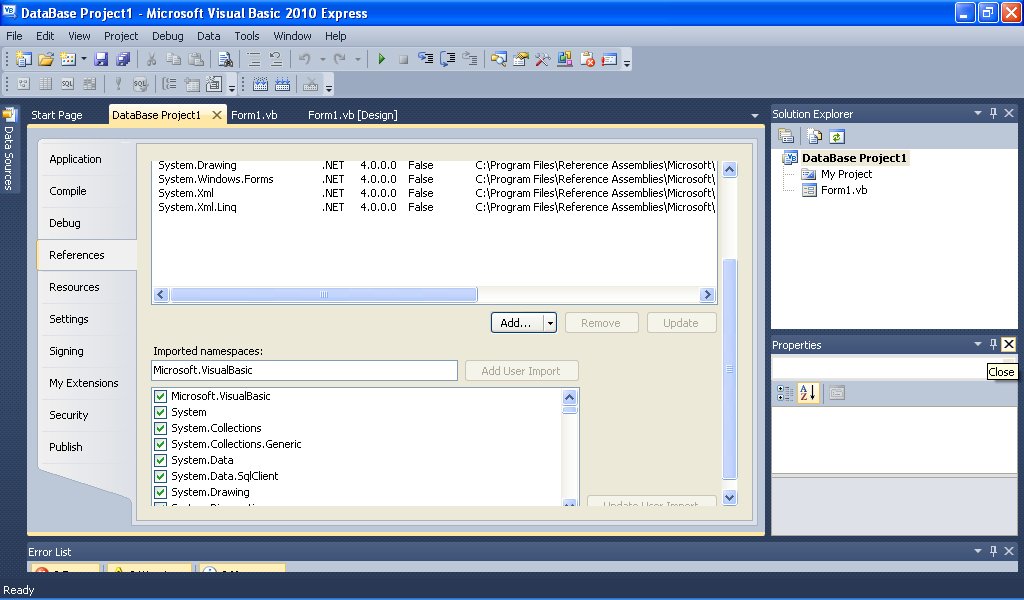Open the Error List clipboard icon
Image resolution: width=1024 pixels, height=600 pixels.
(587, 59)
